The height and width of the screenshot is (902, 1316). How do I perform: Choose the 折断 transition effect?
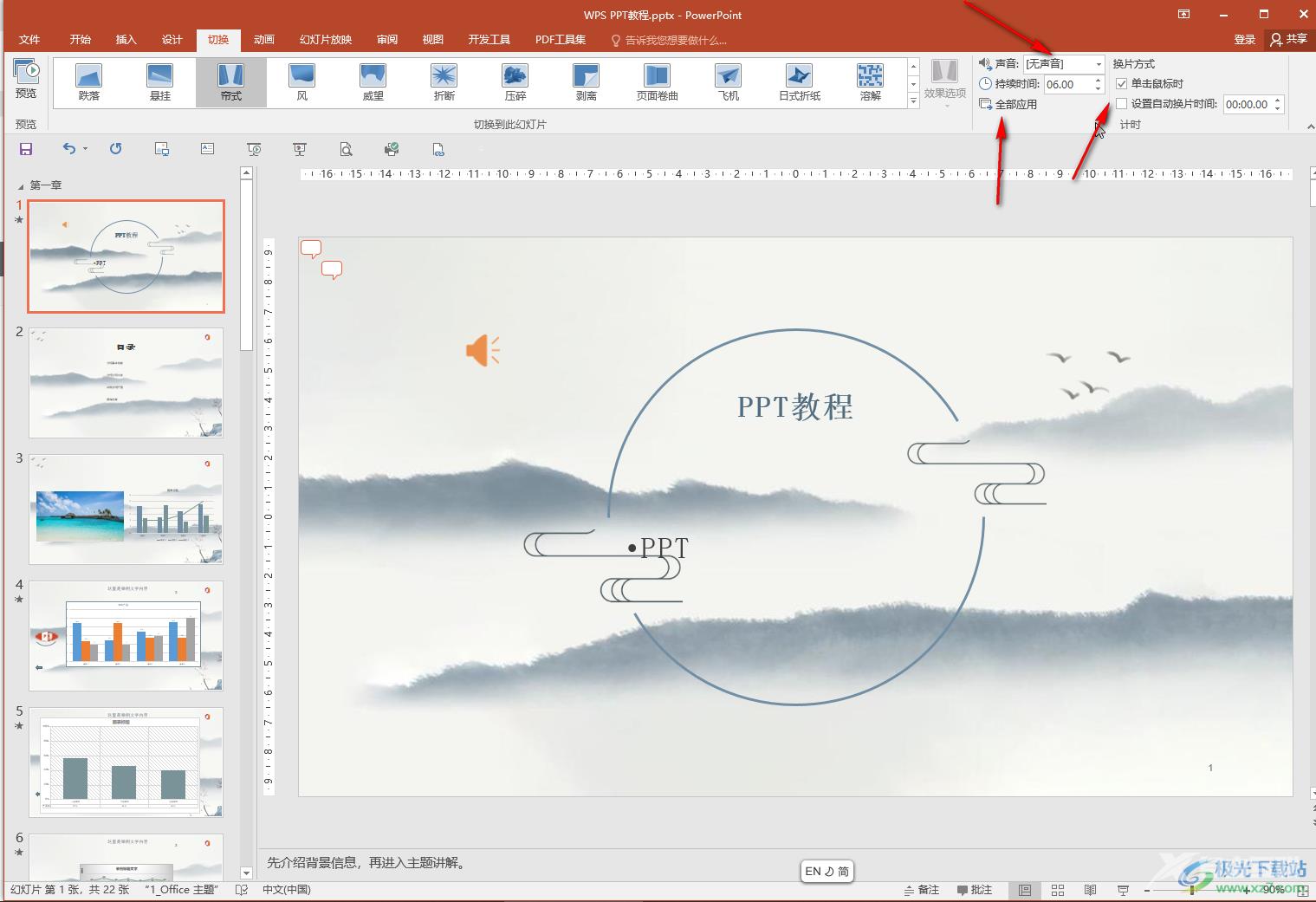(444, 82)
